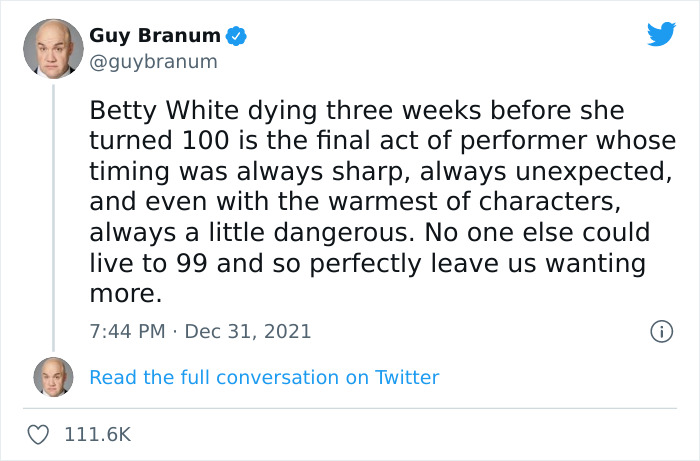Click the Twitter bird logo
This screenshot has height=461, width=700.
[x=661, y=35]
